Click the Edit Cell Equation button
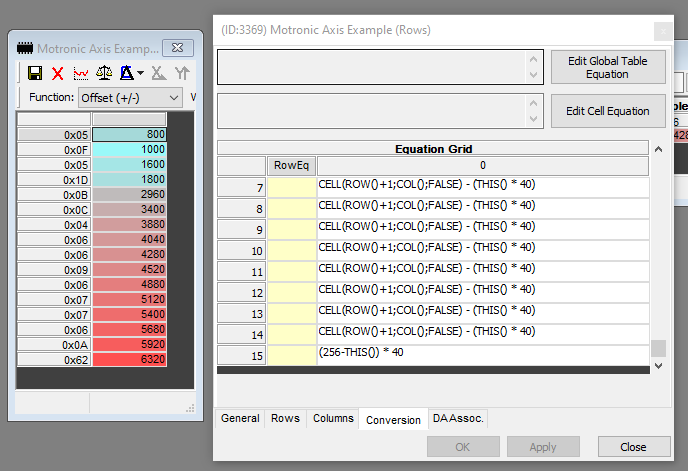Image resolution: width=688 pixels, height=471 pixels. tap(607, 111)
